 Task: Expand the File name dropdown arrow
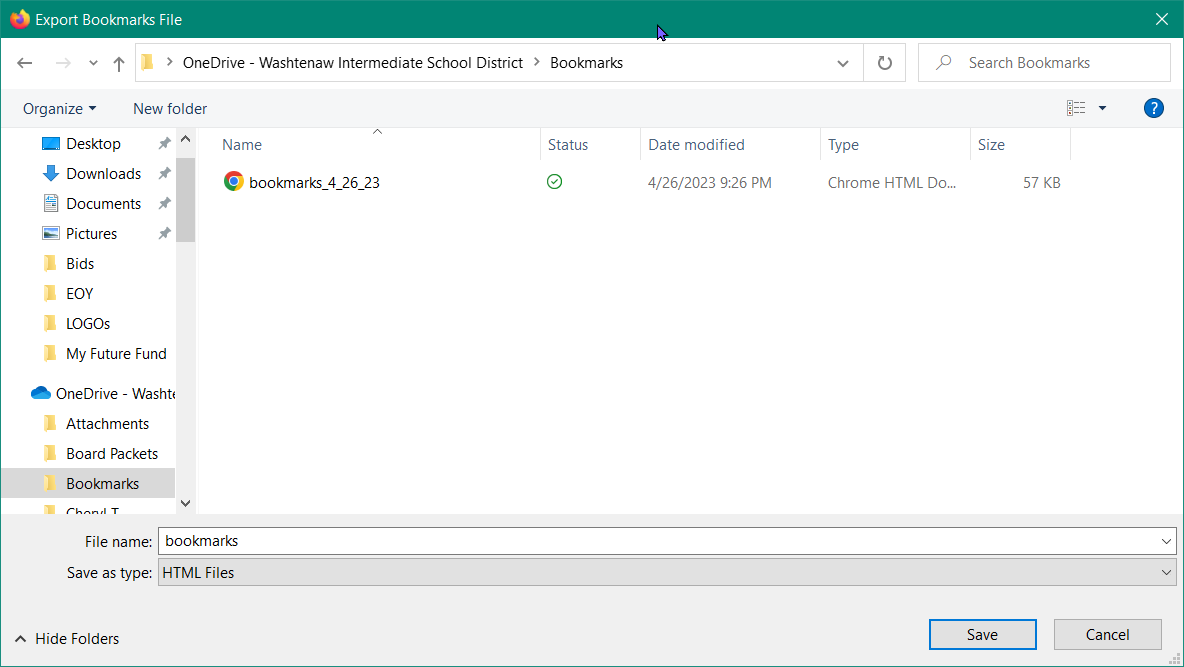1166,542
